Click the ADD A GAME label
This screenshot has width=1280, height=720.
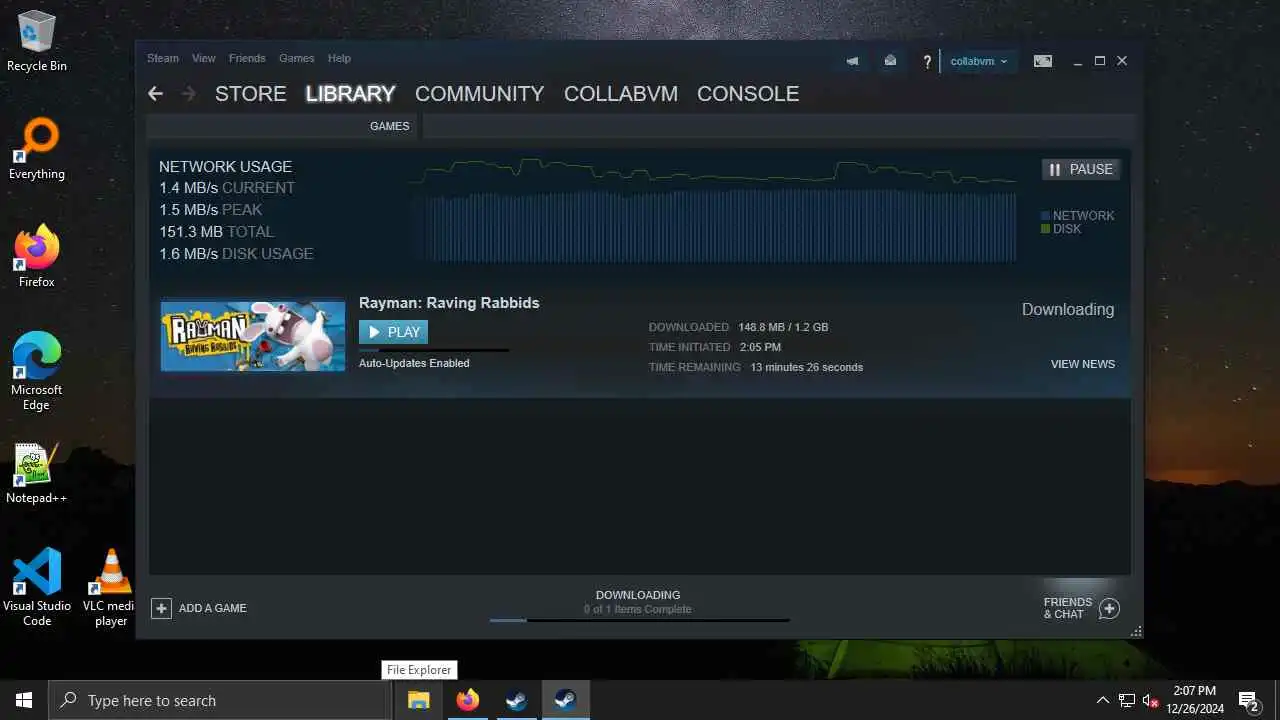coord(213,608)
